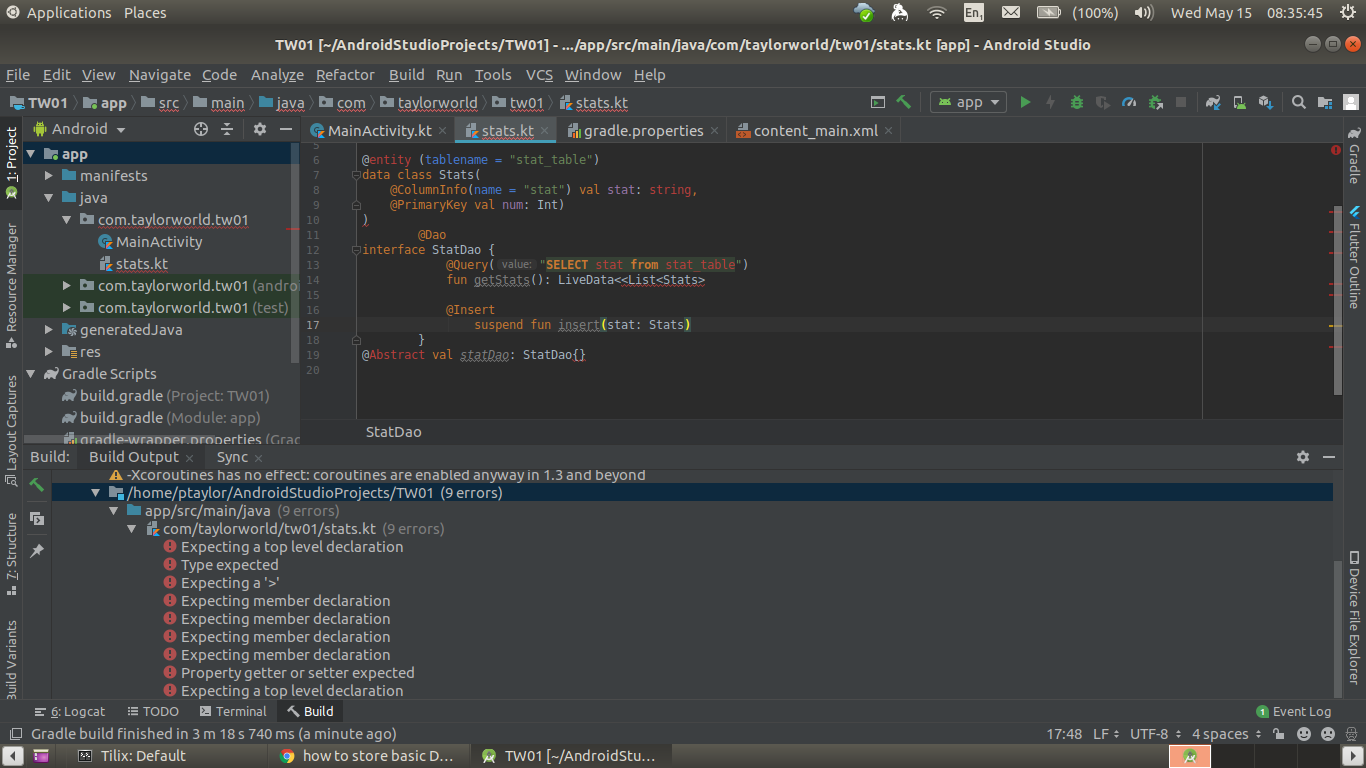The image size is (1366, 768).
Task: Sync project with Gradle files icon
Action: point(1213,102)
